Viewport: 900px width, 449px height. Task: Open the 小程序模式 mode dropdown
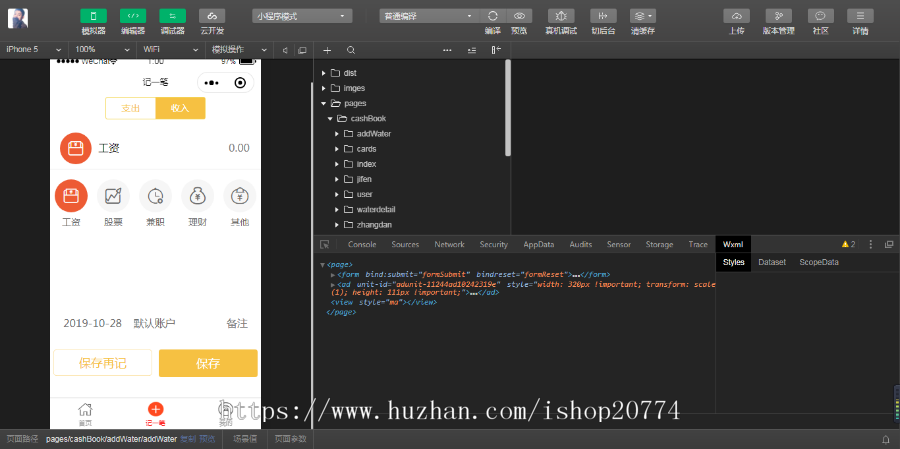point(302,16)
